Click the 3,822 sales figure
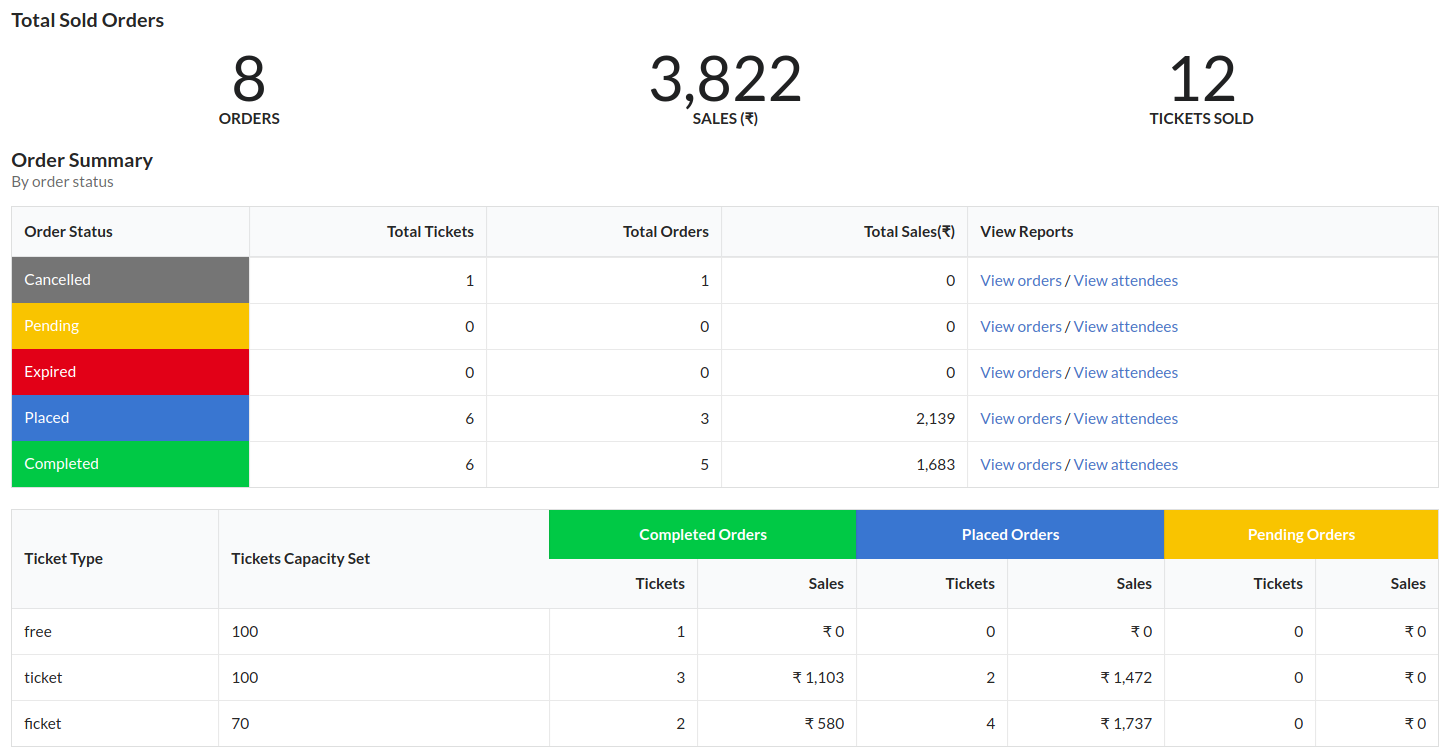The width and height of the screenshot is (1447, 756). [x=725, y=79]
